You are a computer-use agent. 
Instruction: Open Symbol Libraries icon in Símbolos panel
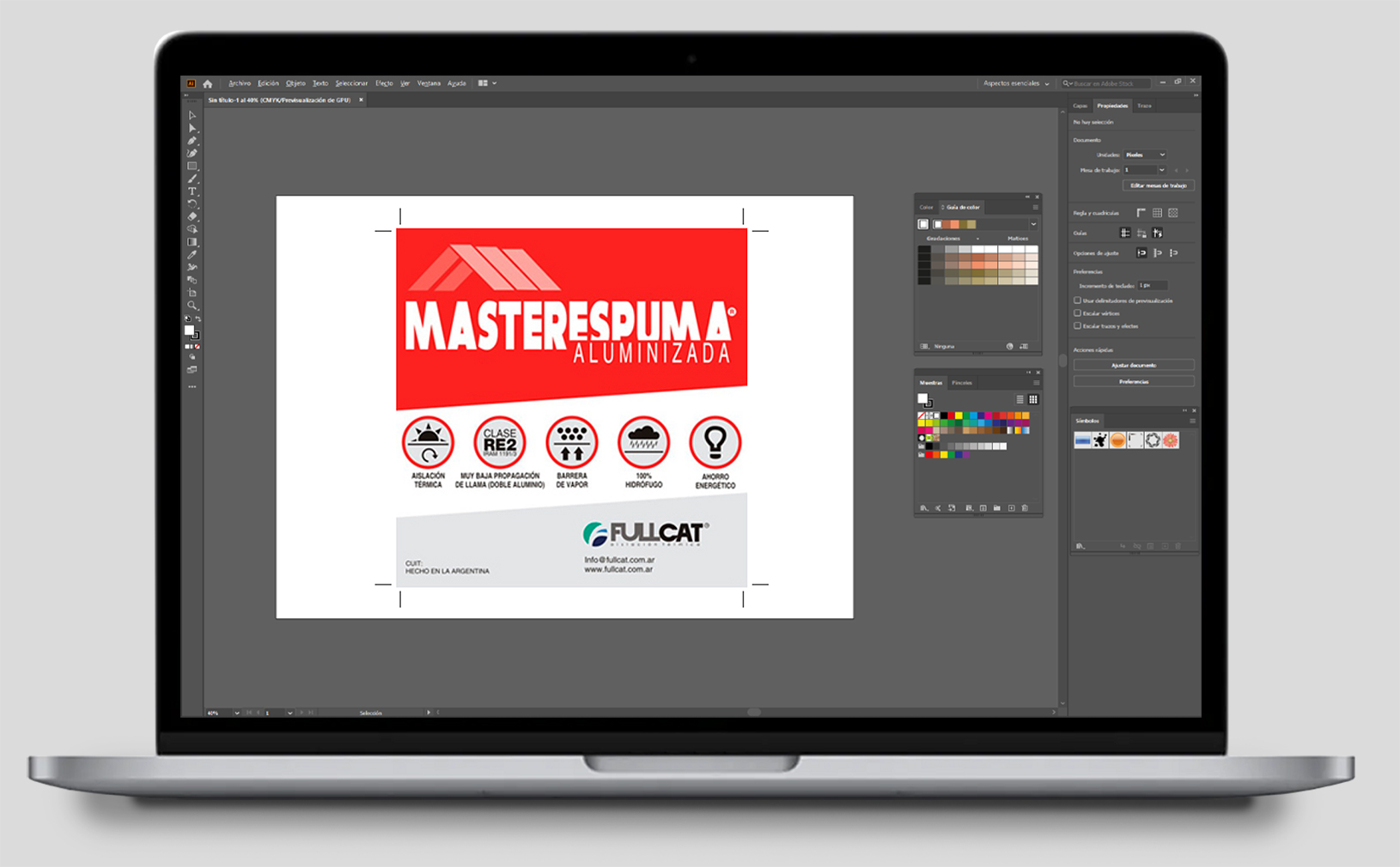(1080, 546)
